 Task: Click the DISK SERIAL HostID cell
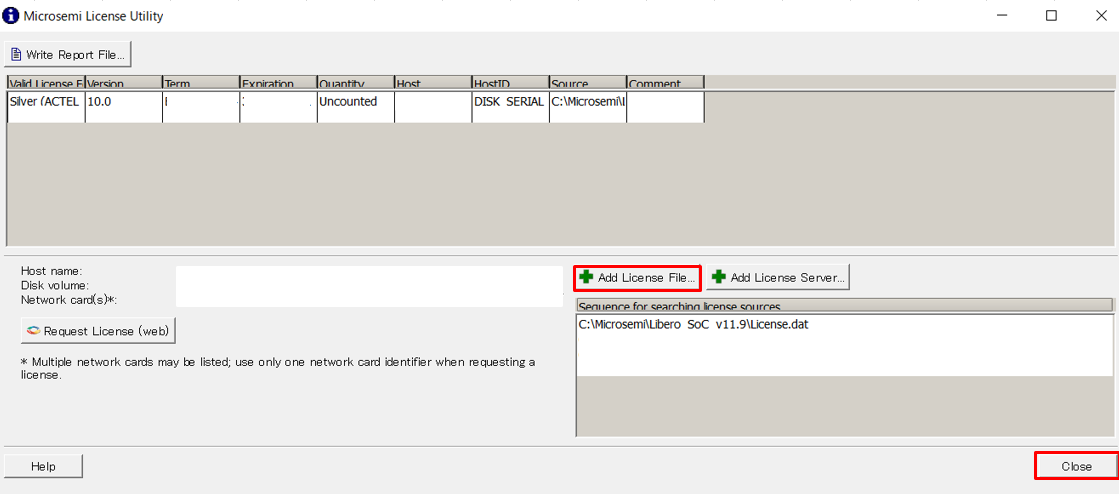(510, 106)
